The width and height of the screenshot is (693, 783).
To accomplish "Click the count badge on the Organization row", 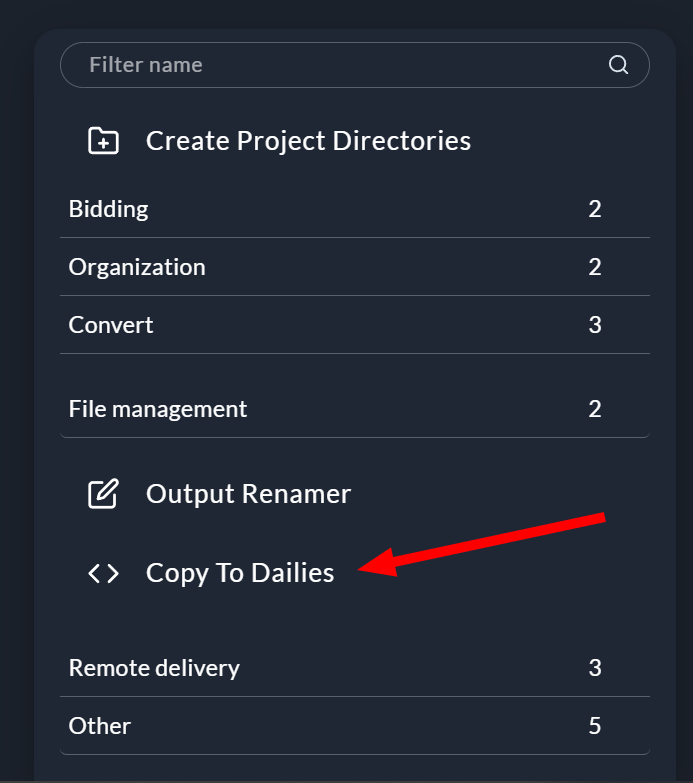I will coord(595,267).
